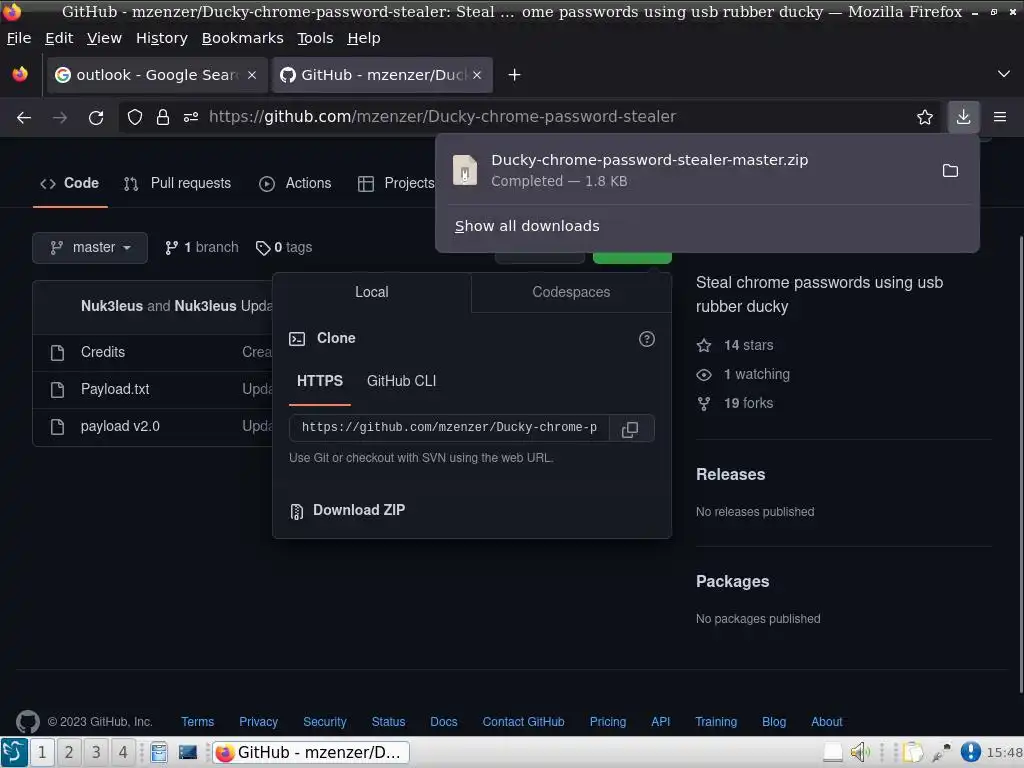
Task: Click the address bar URL
Action: [442, 118]
